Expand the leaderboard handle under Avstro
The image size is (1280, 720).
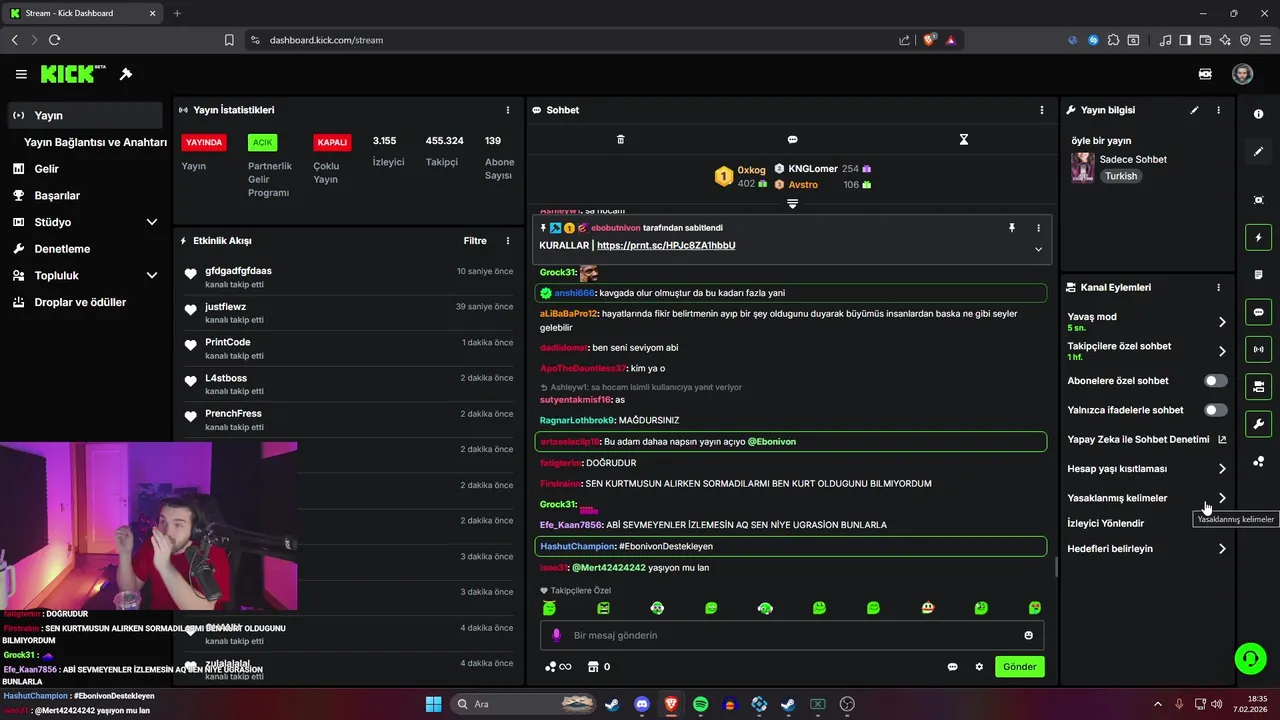pyautogui.click(x=792, y=203)
